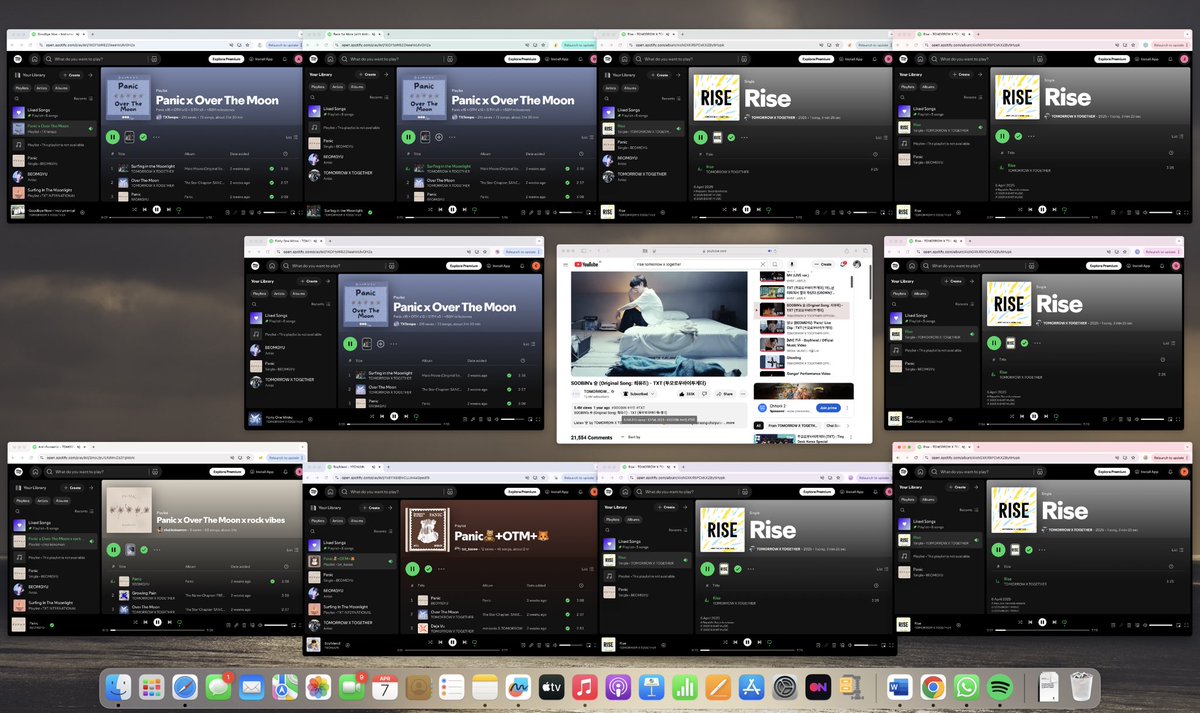Launch WhatsApp from the Dock
The height and width of the screenshot is (713, 1200).
point(965,687)
